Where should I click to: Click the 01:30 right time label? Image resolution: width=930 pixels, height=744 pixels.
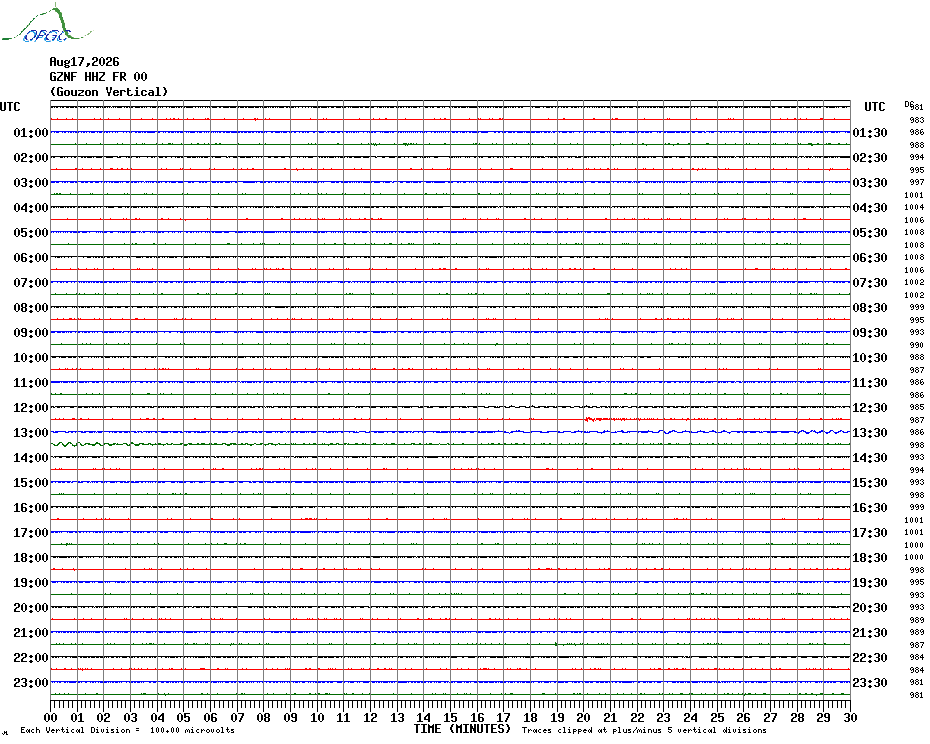tap(870, 132)
